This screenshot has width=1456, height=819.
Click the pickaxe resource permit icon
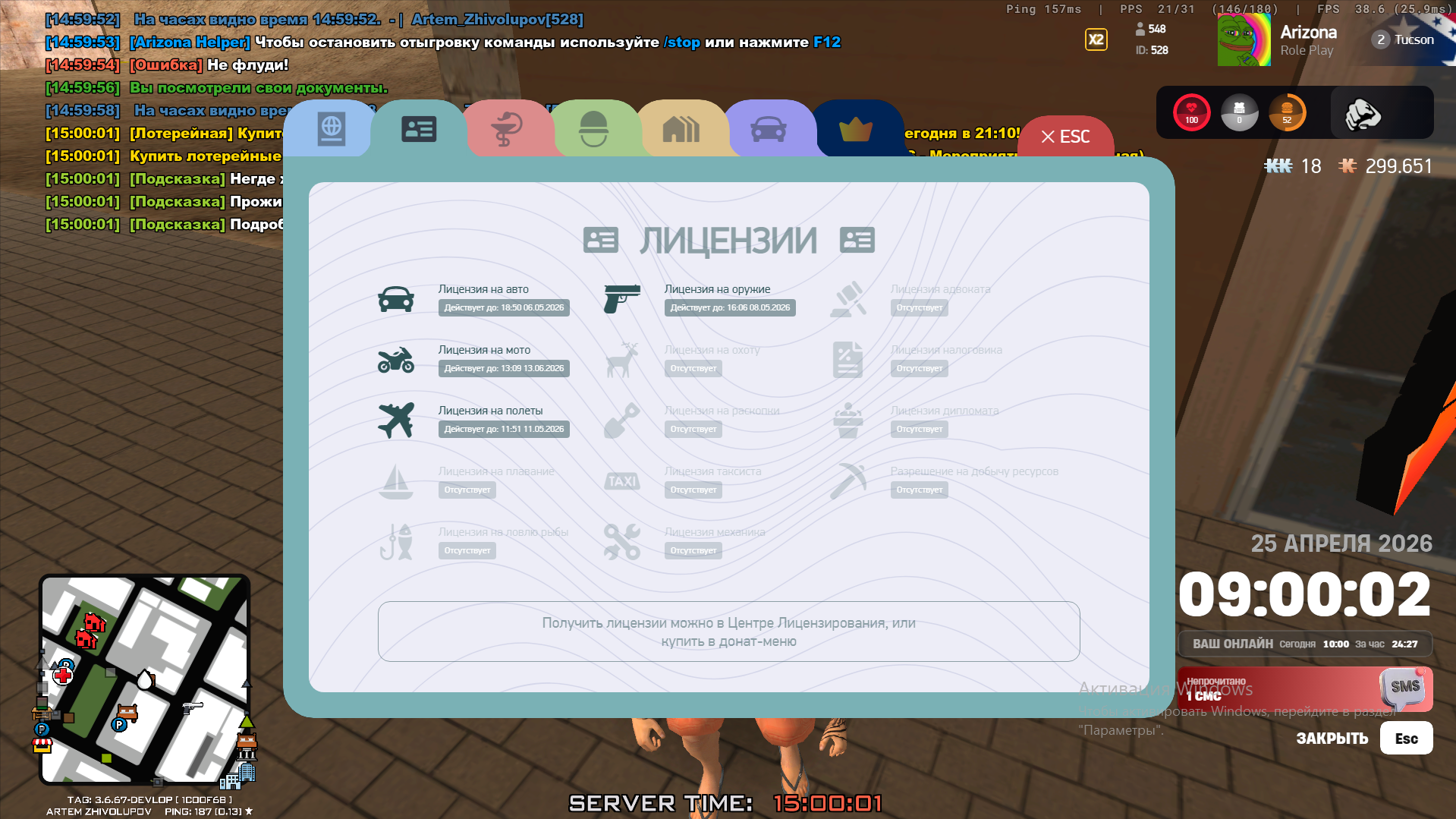click(848, 481)
